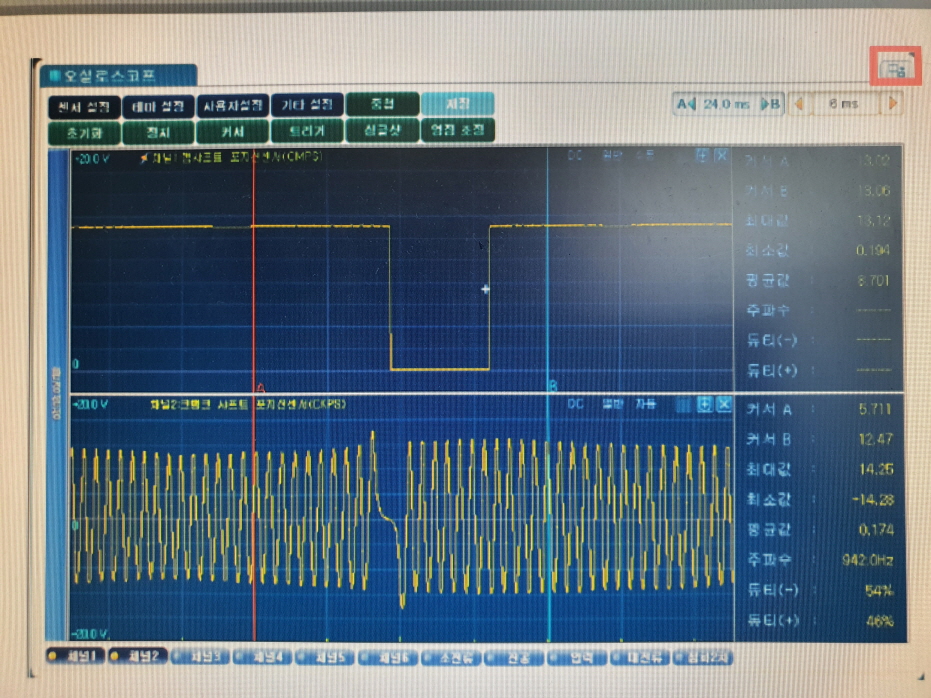Decrease time base with left orange arrow
Image resolution: width=931 pixels, height=698 pixels.
point(799,103)
